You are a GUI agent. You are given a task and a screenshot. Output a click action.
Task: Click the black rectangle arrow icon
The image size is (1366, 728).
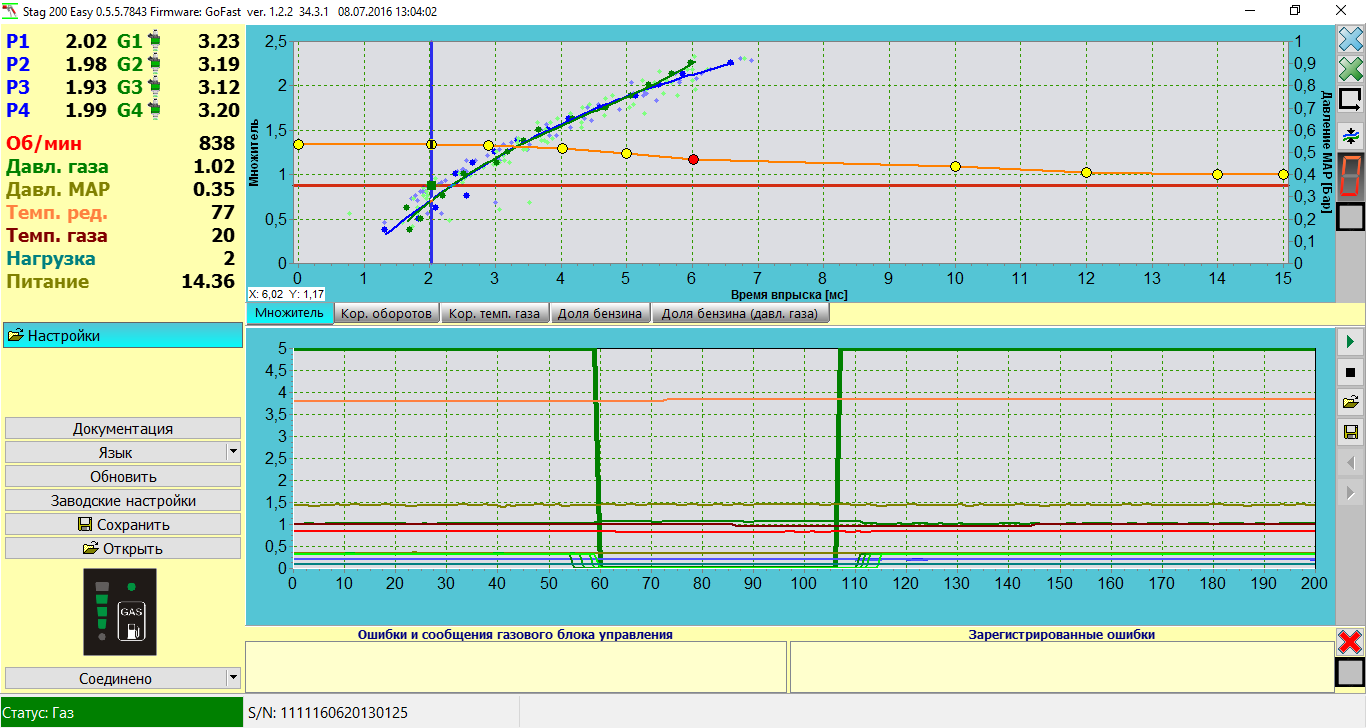[x=1350, y=100]
